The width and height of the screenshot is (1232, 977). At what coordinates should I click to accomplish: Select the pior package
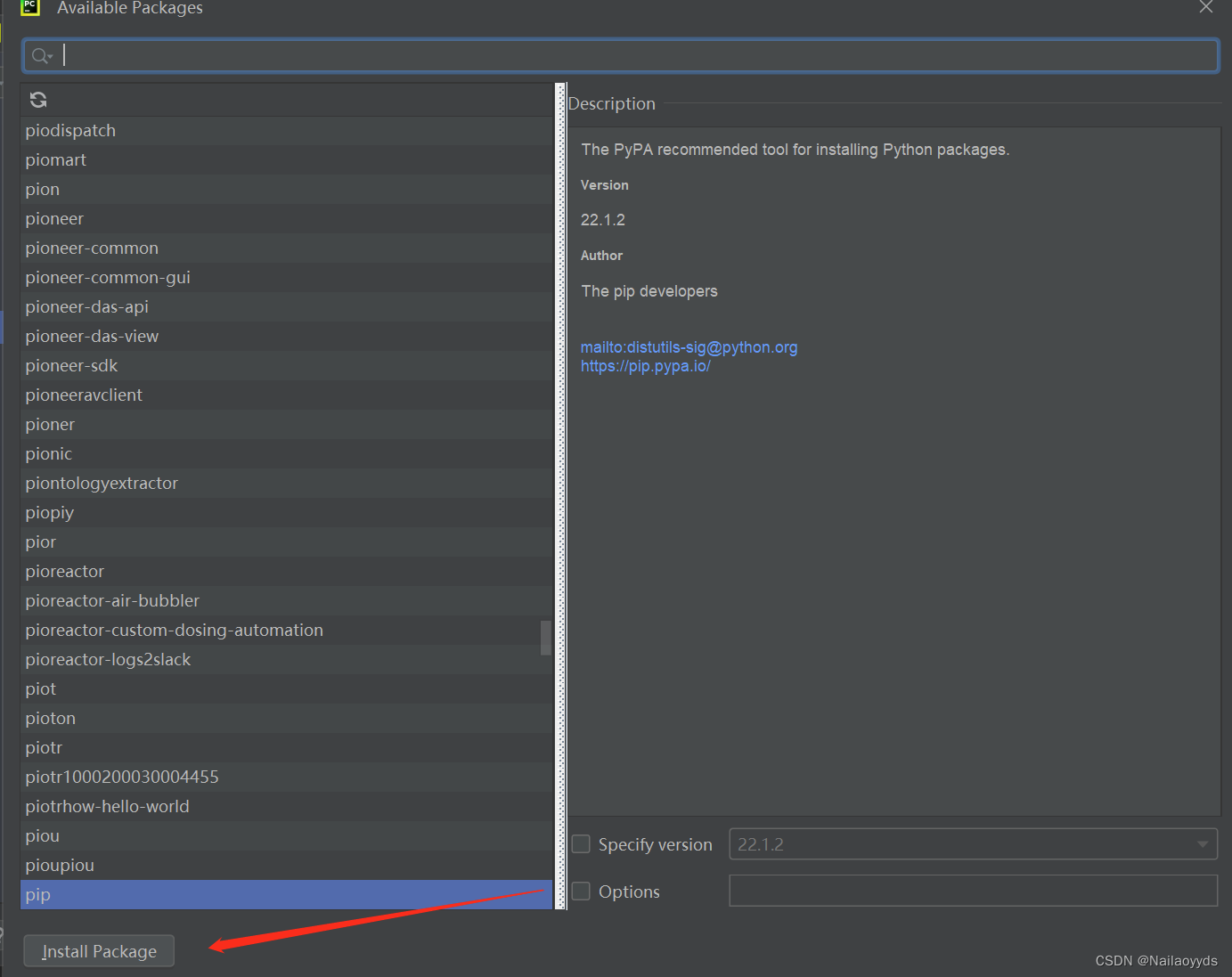(x=286, y=542)
